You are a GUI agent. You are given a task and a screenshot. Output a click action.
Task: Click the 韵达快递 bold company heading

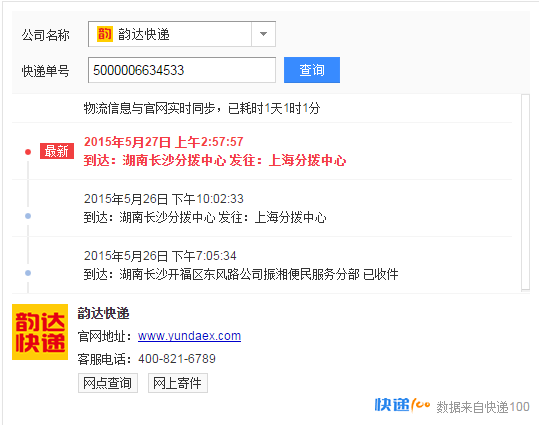[103, 314]
